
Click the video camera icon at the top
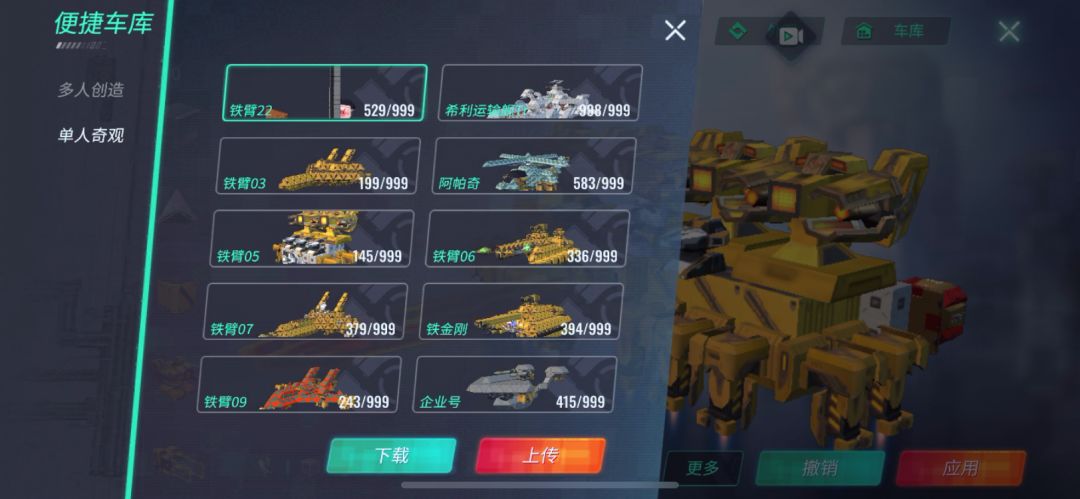789,35
